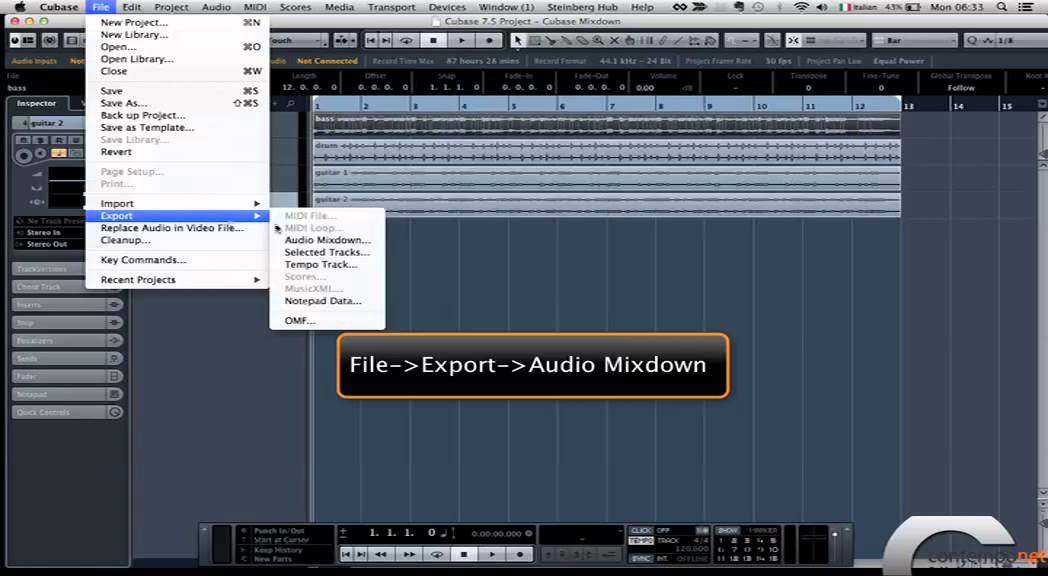Screen dimensions: 1048x576
Task: Select the Mute X tool
Action: point(614,41)
